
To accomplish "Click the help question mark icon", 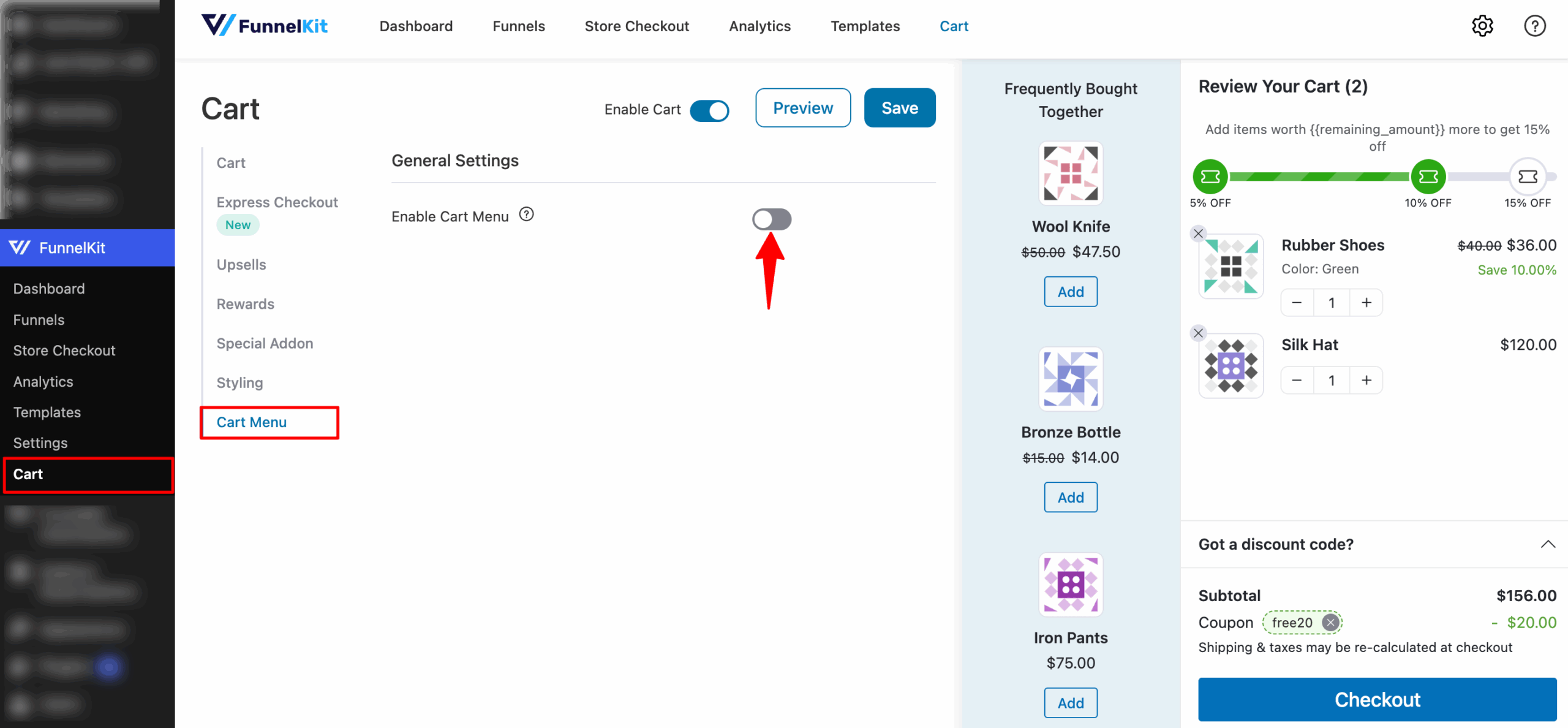I will (x=1534, y=25).
